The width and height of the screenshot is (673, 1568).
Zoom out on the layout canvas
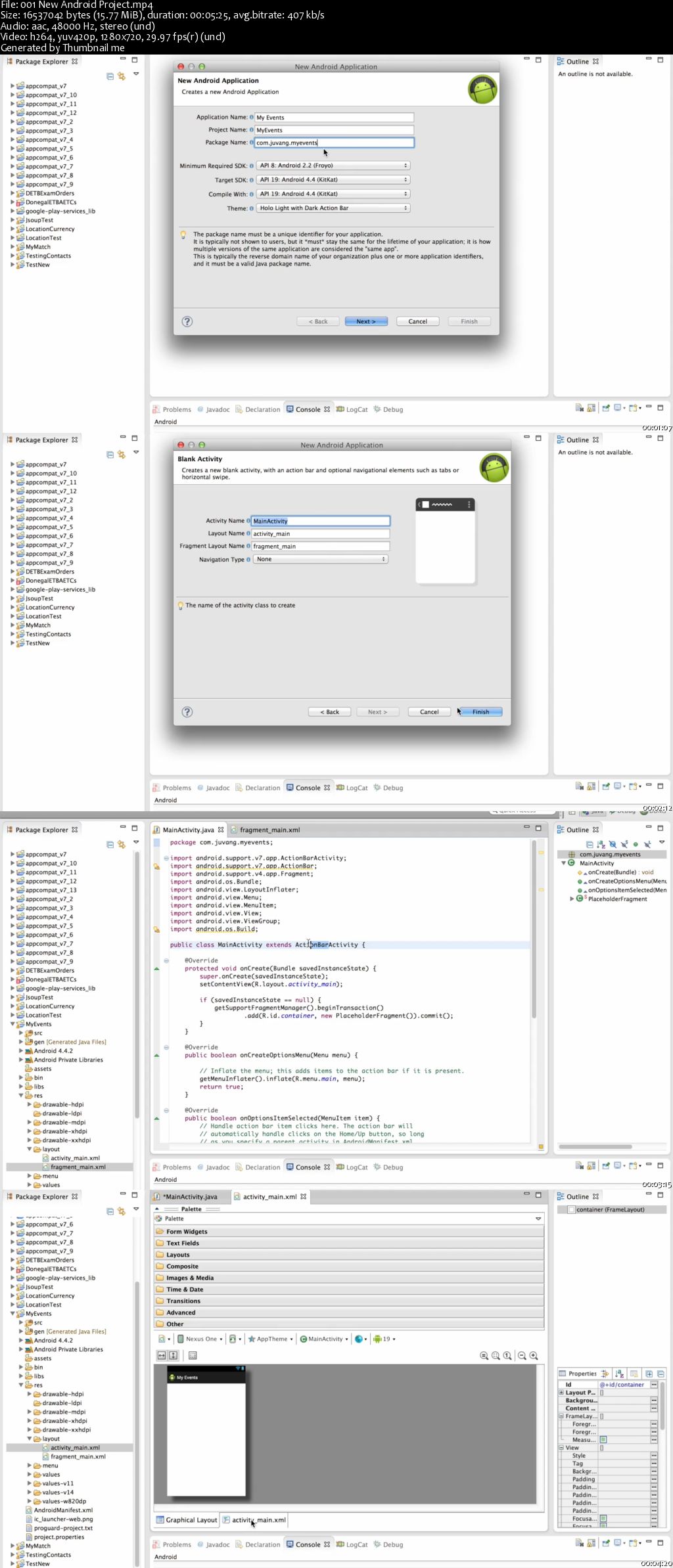[522, 1355]
